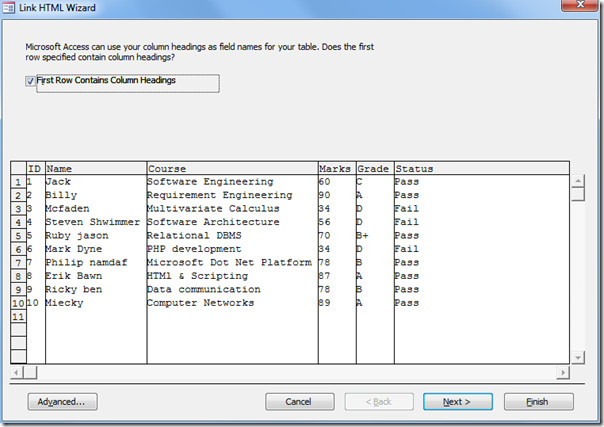Click the vertical scrollbar up arrow
Screen dimensions: 604x427
click(x=578, y=181)
